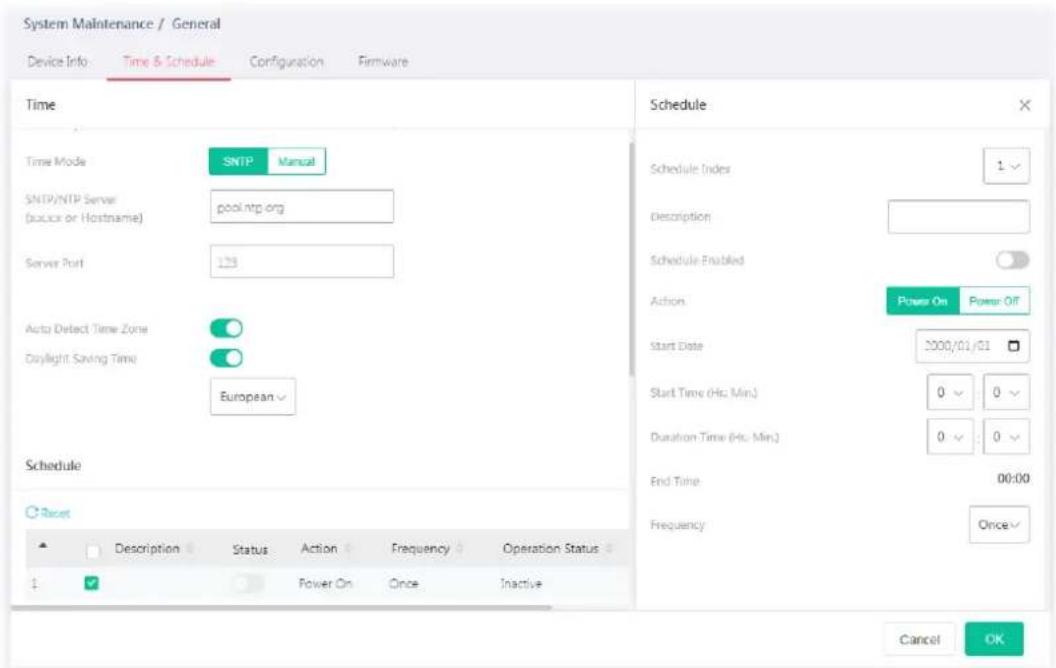Viewport: 1056px width, 668px height.
Task: Click the index sort arrow in table header
Action: click(42, 545)
